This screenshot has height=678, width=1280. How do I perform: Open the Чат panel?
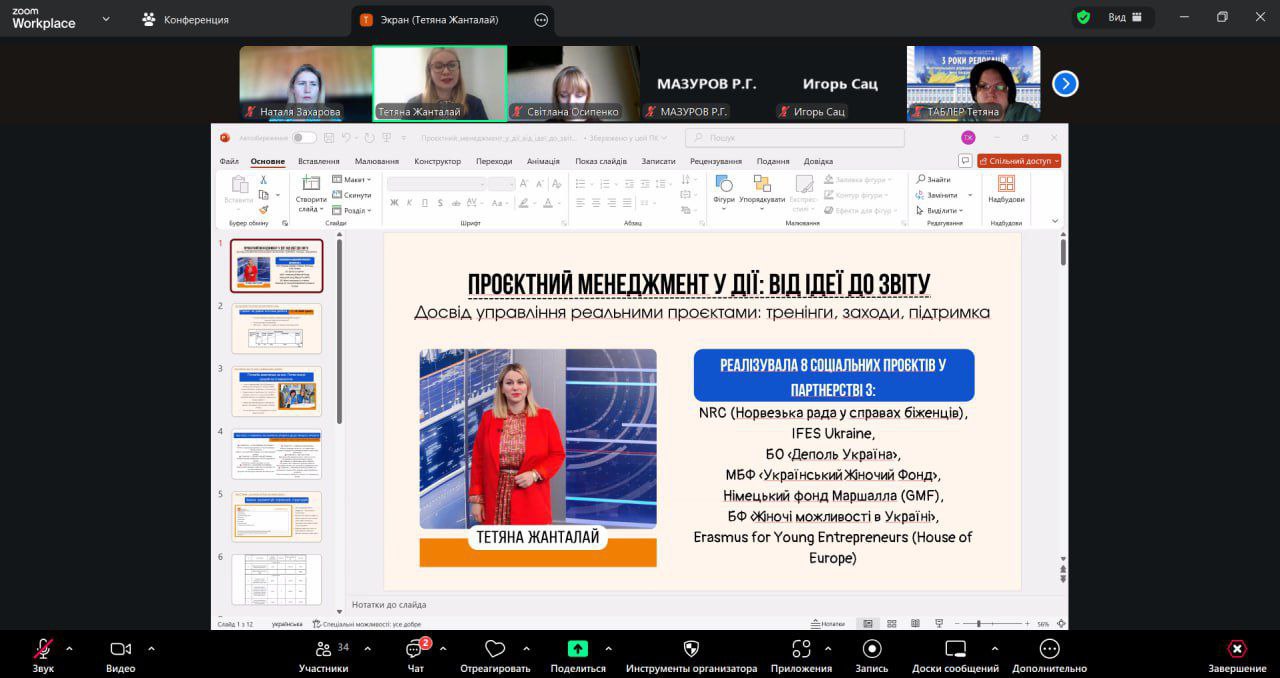(415, 649)
